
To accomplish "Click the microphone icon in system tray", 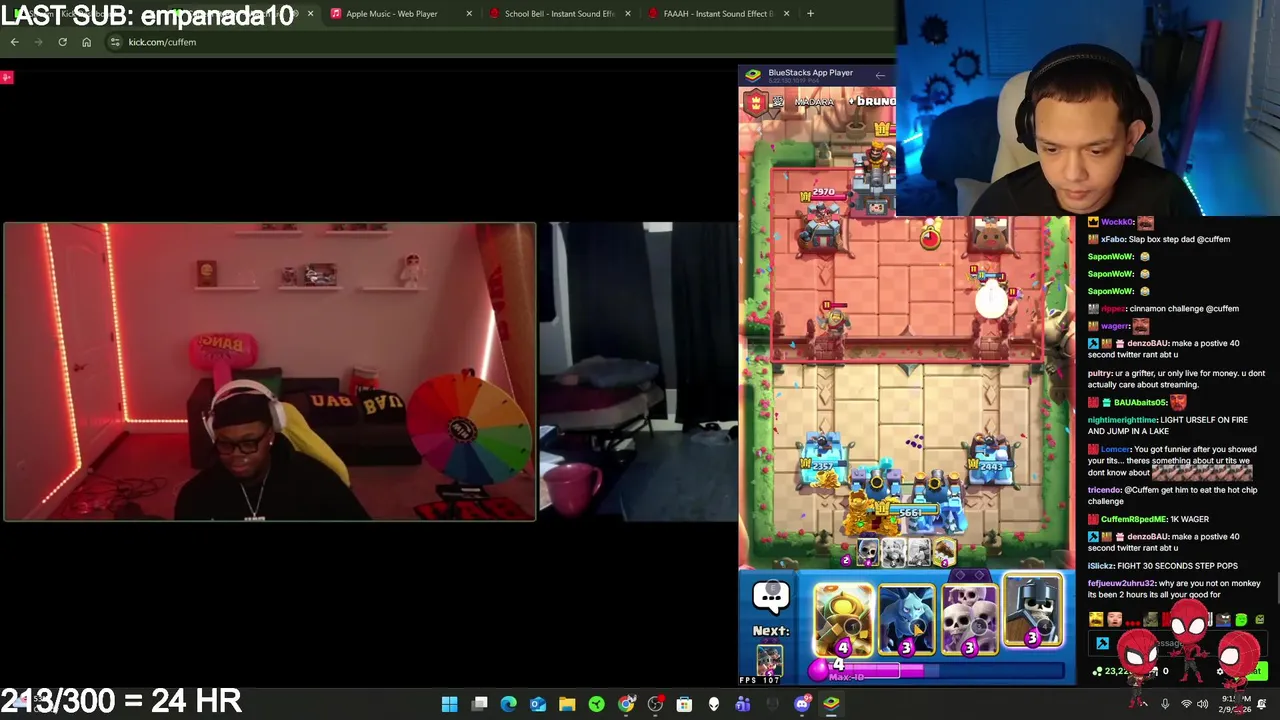I will (1165, 704).
